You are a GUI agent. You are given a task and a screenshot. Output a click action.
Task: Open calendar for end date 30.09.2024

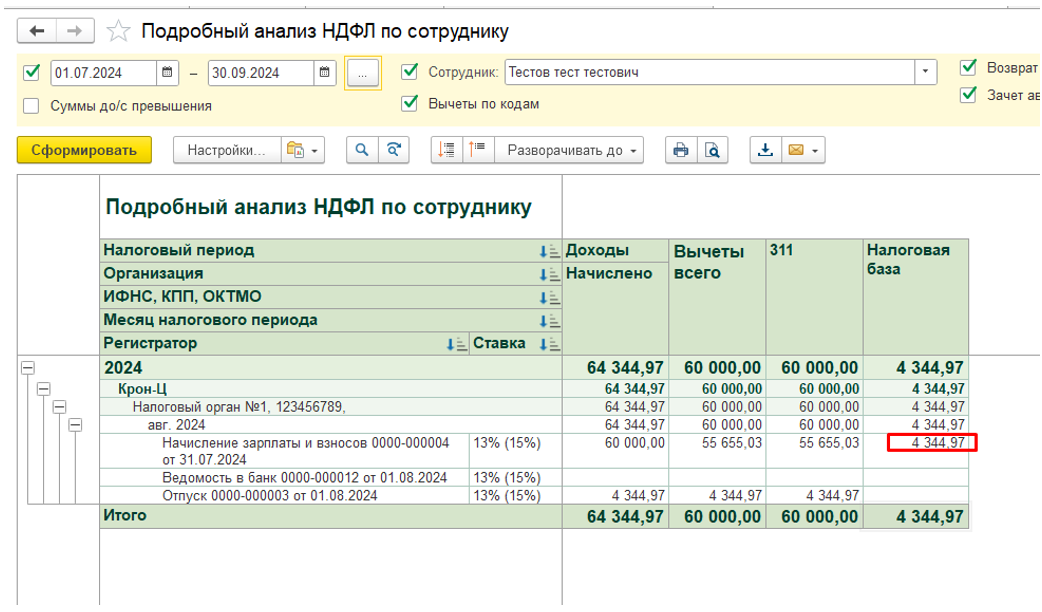point(323,73)
